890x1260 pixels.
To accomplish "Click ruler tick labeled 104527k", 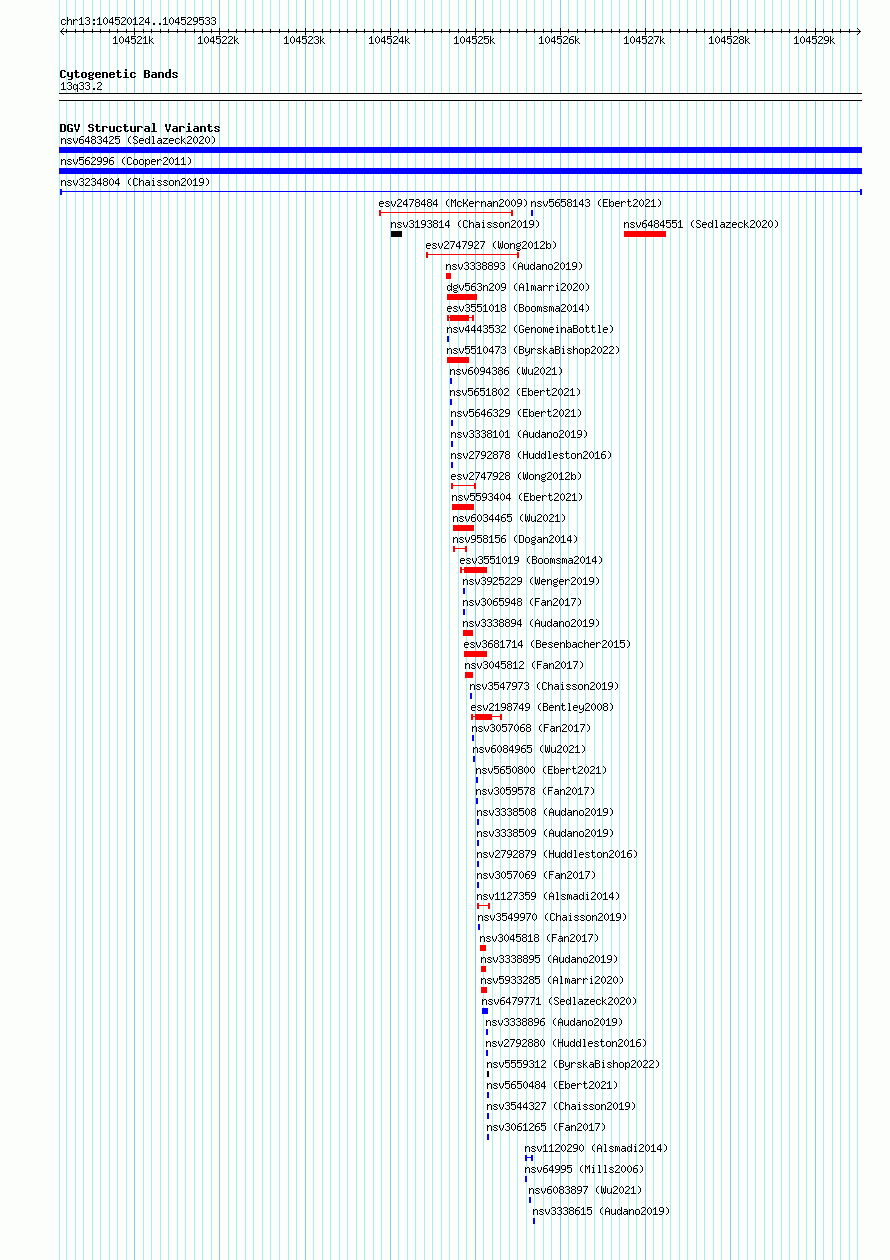I will [x=644, y=40].
